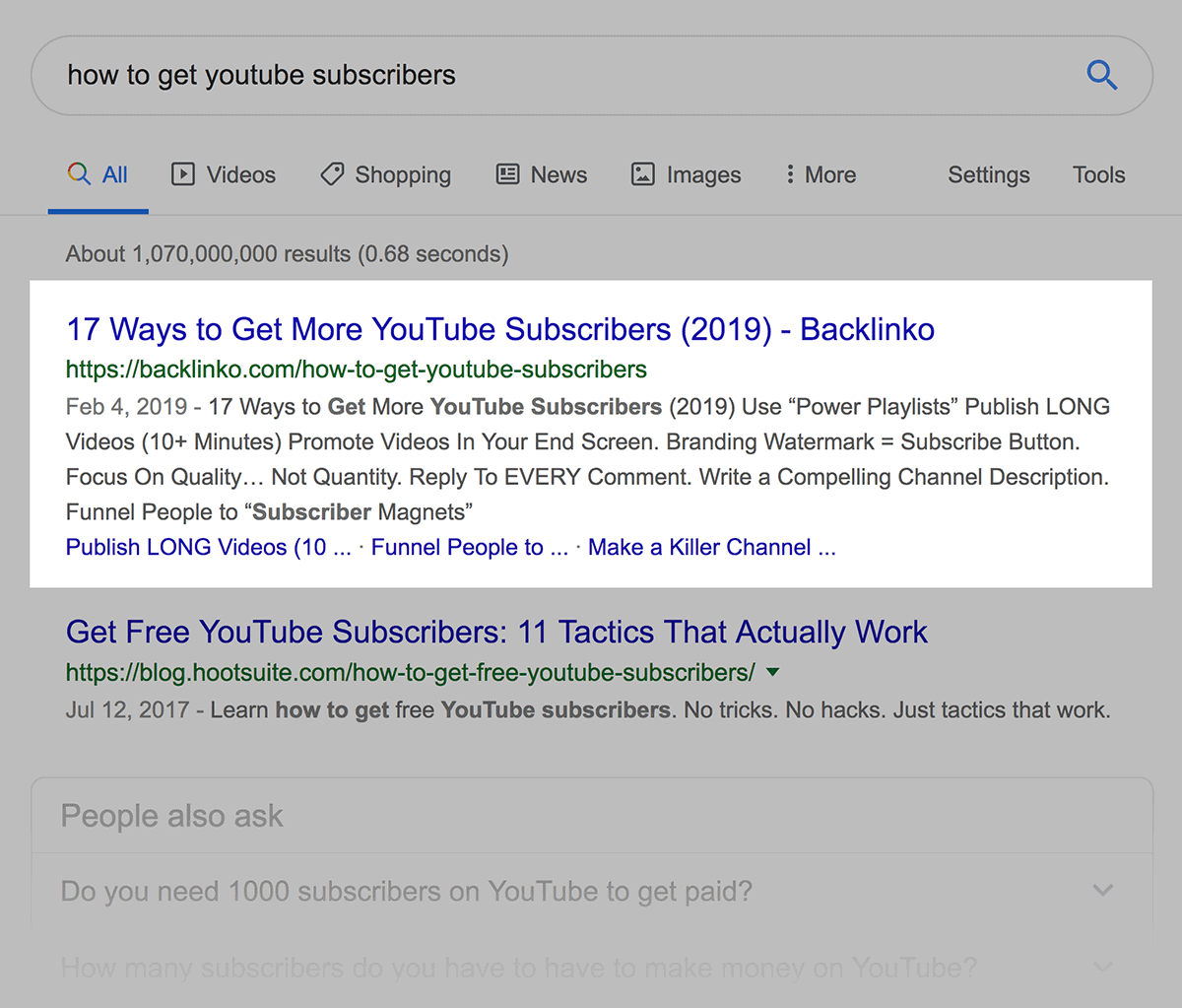Open the Funnel People to sitelink
Viewport: 1182px width, 1008px height.
tap(470, 548)
